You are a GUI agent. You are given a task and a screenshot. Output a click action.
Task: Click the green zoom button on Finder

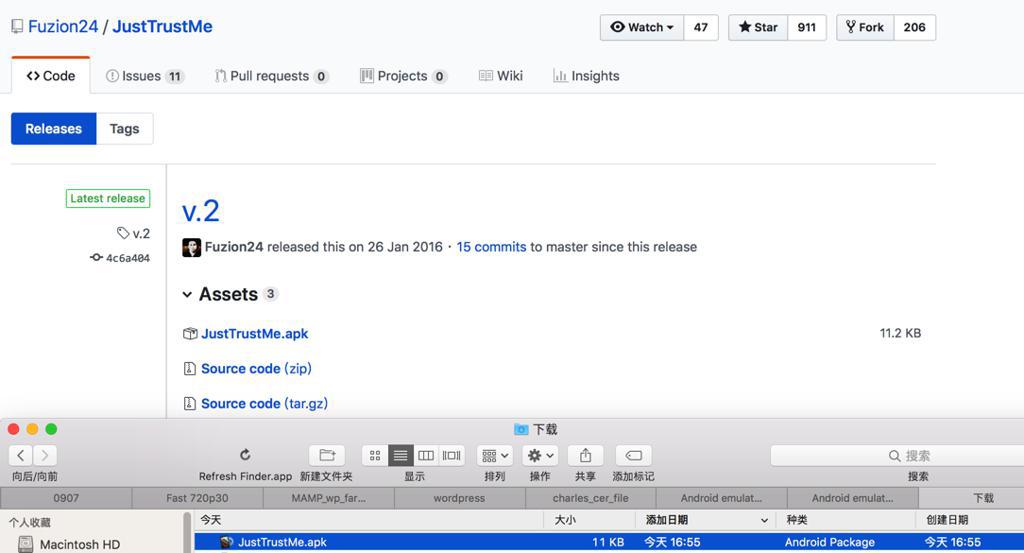tap(51, 429)
